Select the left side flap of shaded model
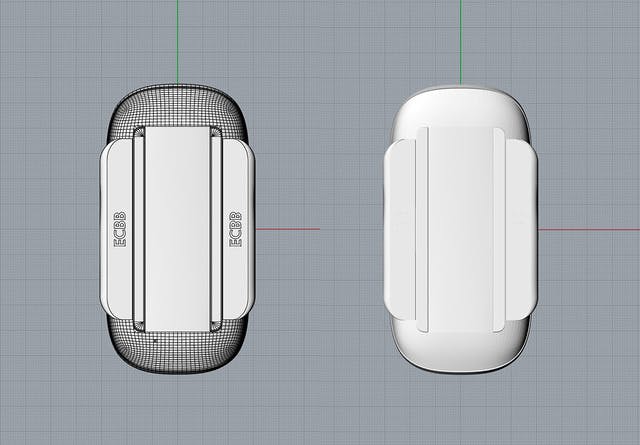The image size is (640, 445). [x=400, y=230]
